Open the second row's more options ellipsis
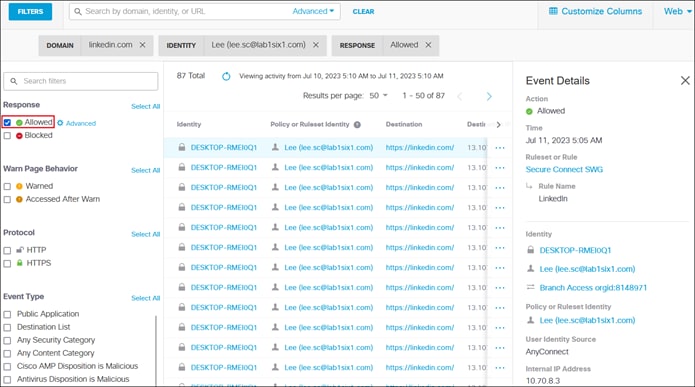This screenshot has height=387, width=695. tap(500, 168)
